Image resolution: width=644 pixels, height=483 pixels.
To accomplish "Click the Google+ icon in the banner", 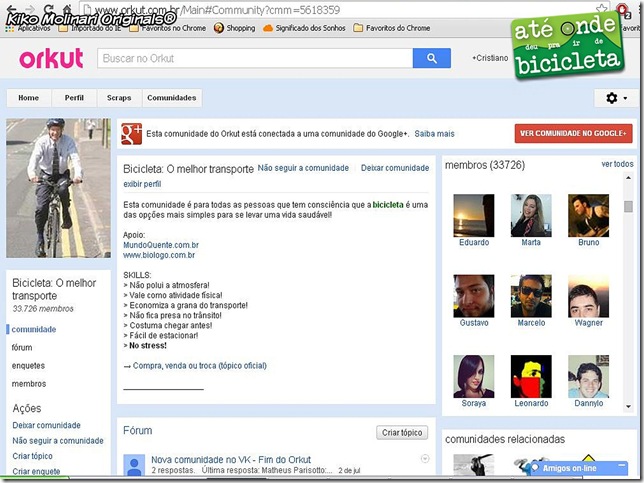I will pos(131,134).
